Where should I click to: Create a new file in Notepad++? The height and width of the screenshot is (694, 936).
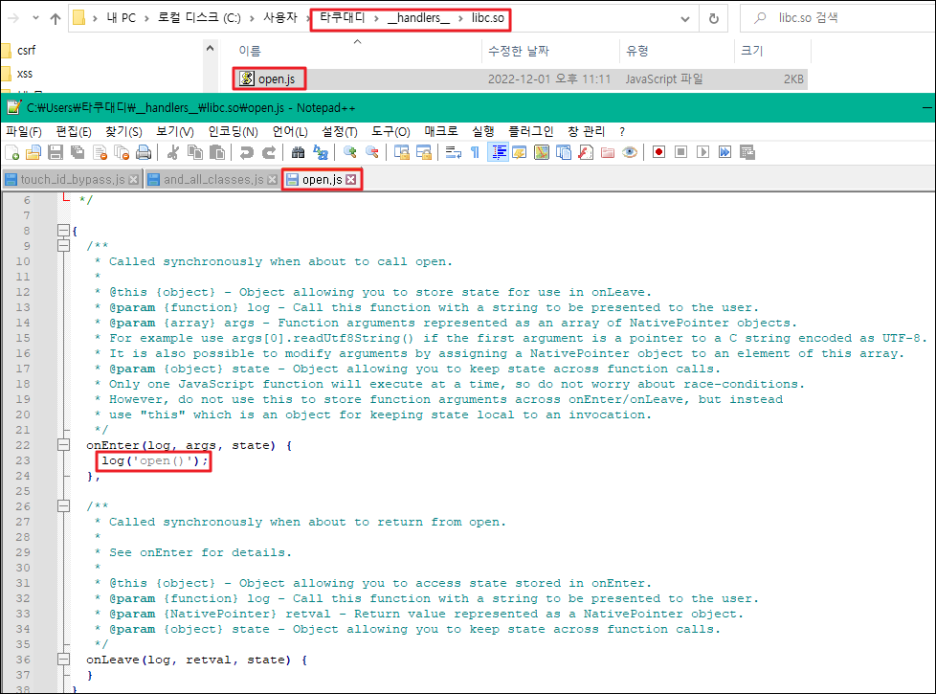click(12, 153)
